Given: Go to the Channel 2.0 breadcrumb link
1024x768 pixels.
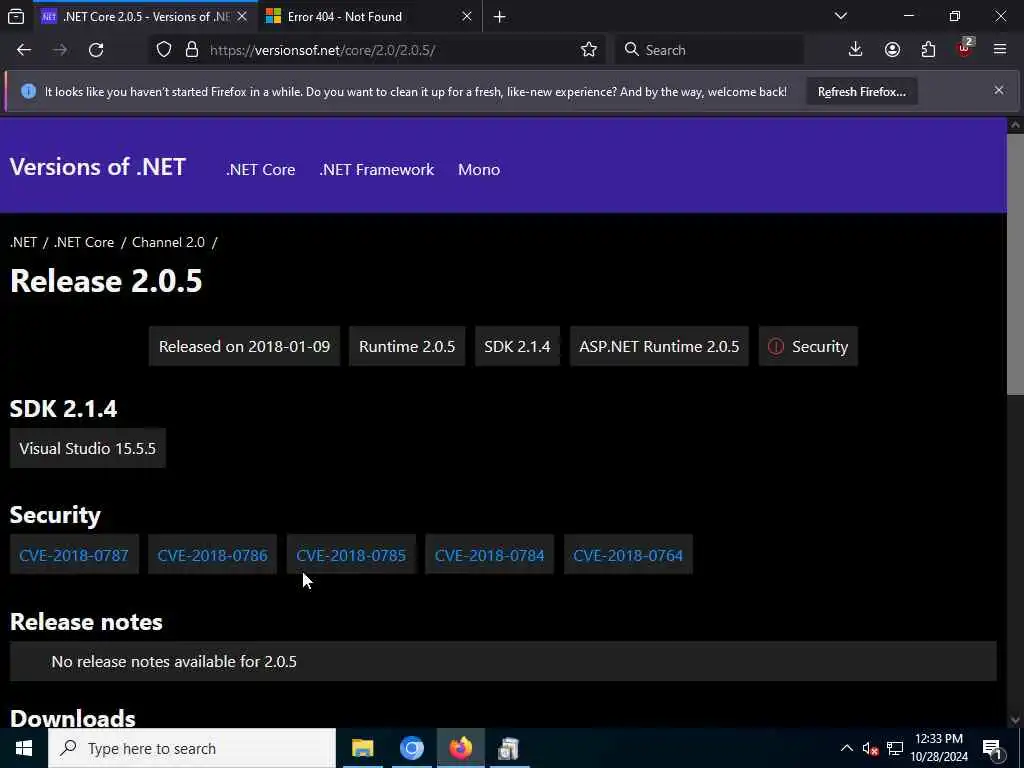Looking at the screenshot, I should click(168, 242).
